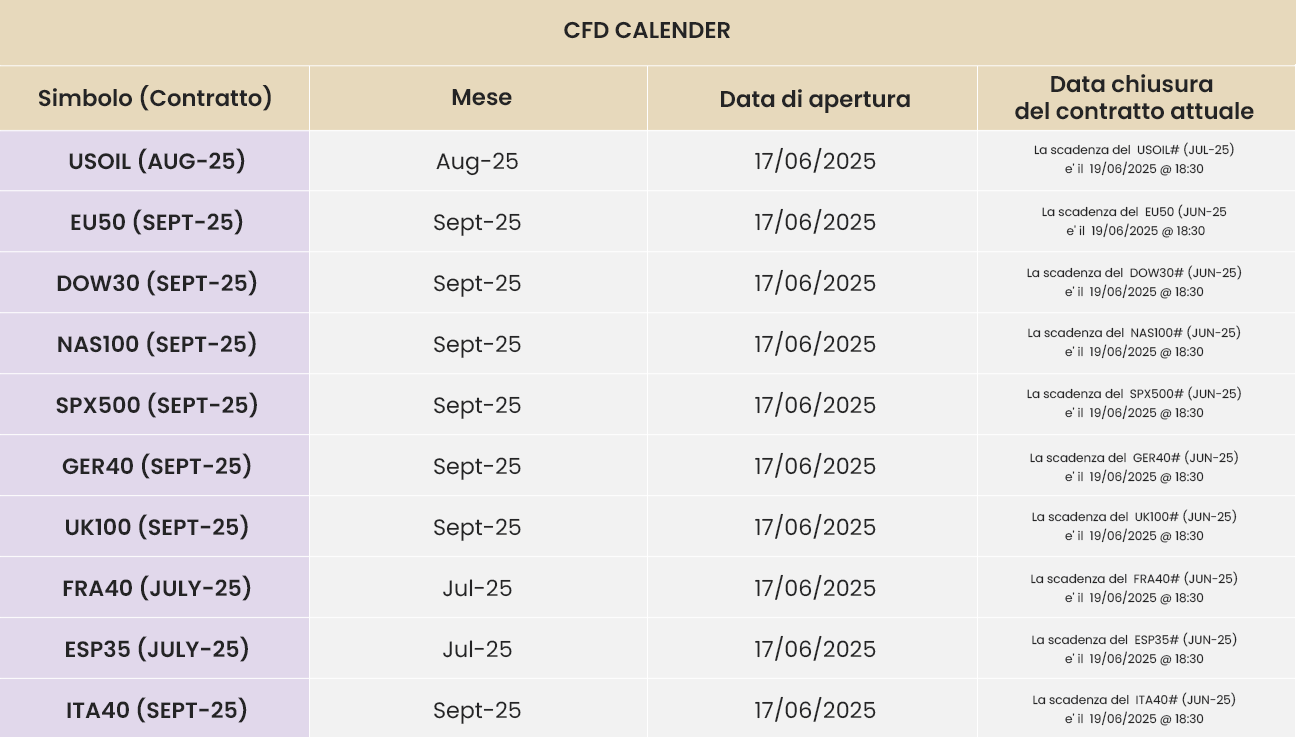Click the NAS100 (SEPT-25) symbol cell
The image size is (1296, 737).
(x=157, y=344)
